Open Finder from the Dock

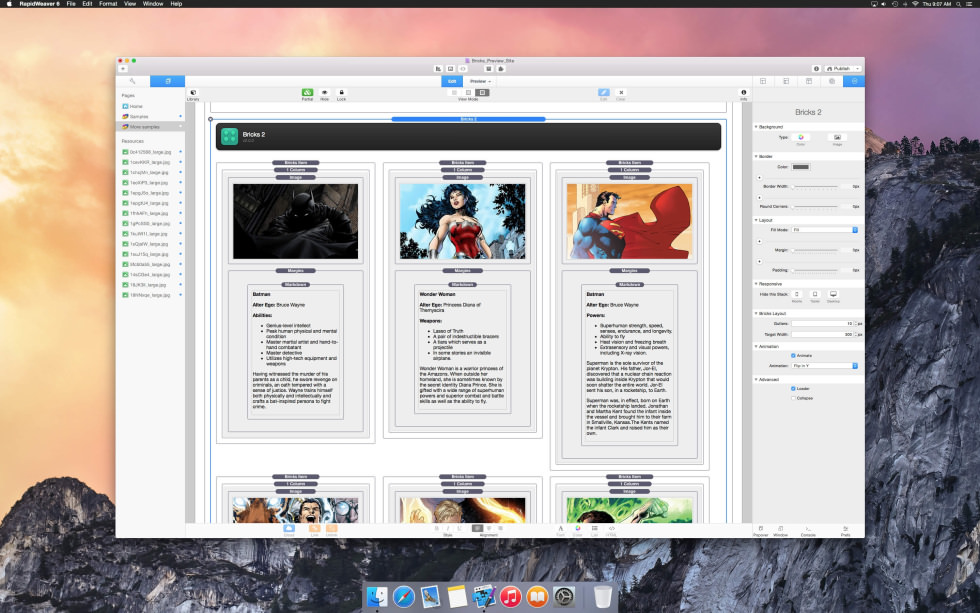(x=377, y=597)
